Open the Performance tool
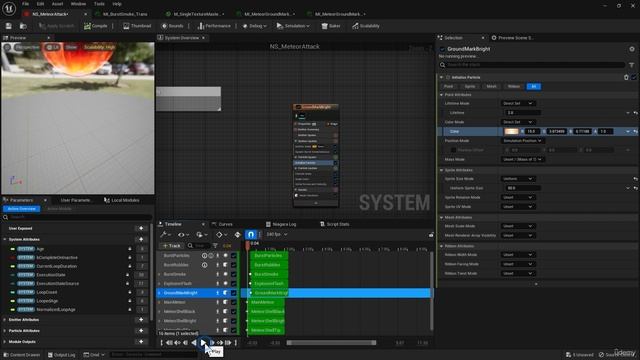This screenshot has height=360, width=640. pyautogui.click(x=214, y=26)
